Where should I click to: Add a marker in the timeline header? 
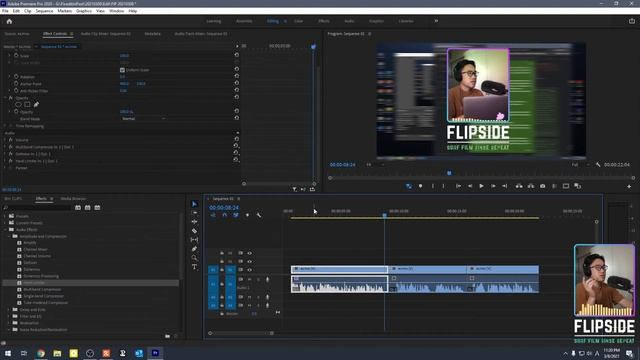click(247, 215)
